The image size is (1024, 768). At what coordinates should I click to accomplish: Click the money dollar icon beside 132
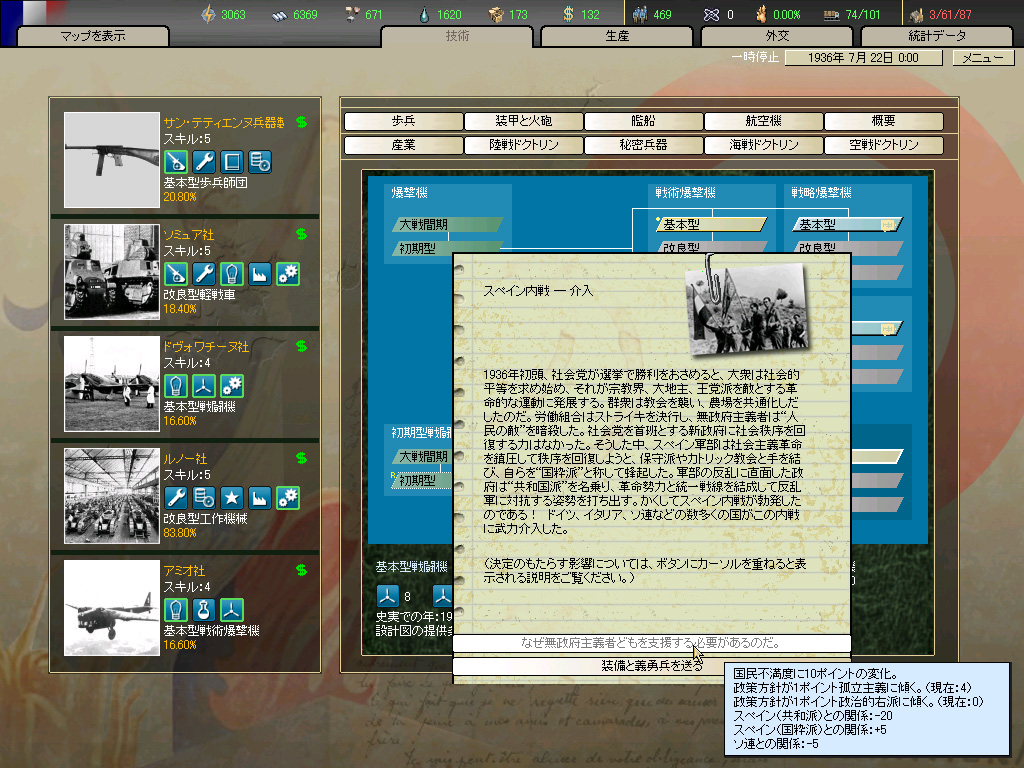[x=568, y=14]
